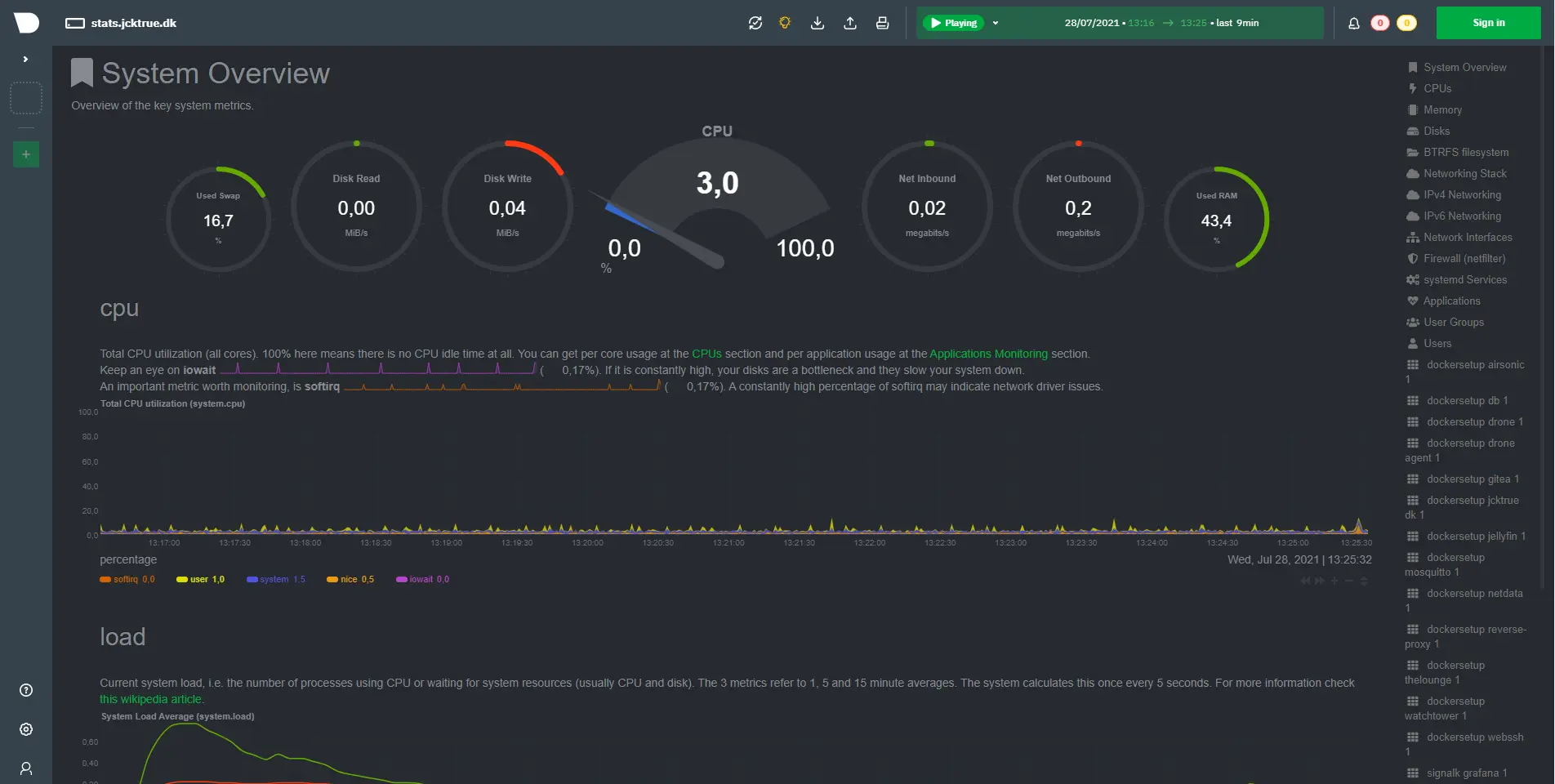Open the dropdown arrow beside Playing
Image resolution: width=1555 pixels, height=784 pixels.
(996, 23)
